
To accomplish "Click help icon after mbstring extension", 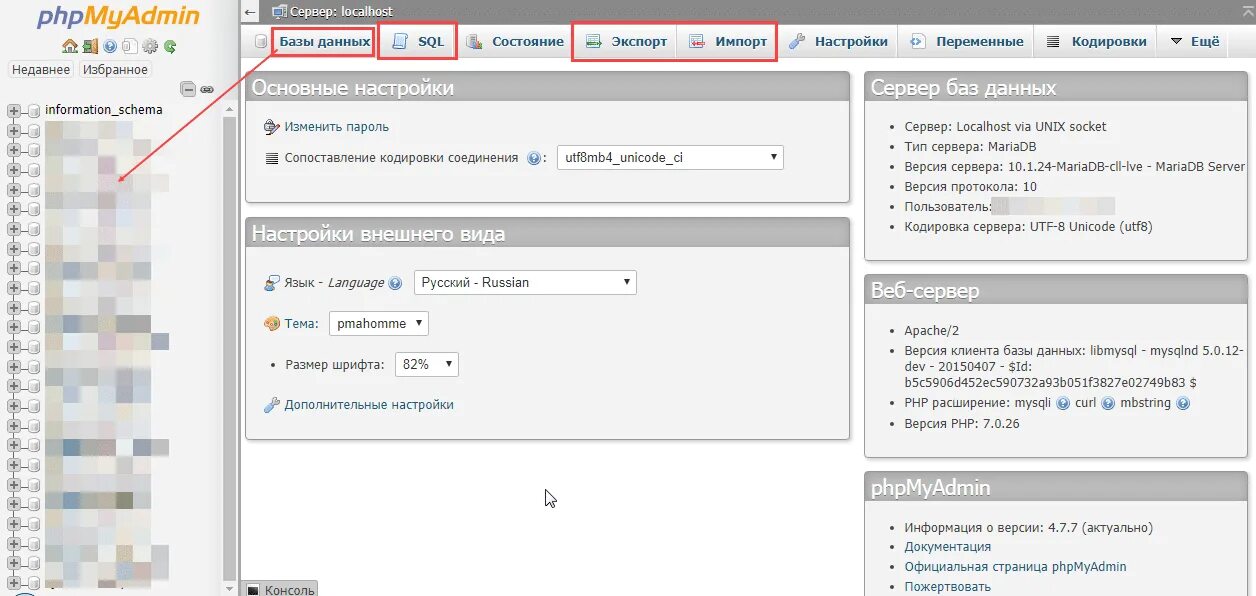I will click(x=1183, y=403).
